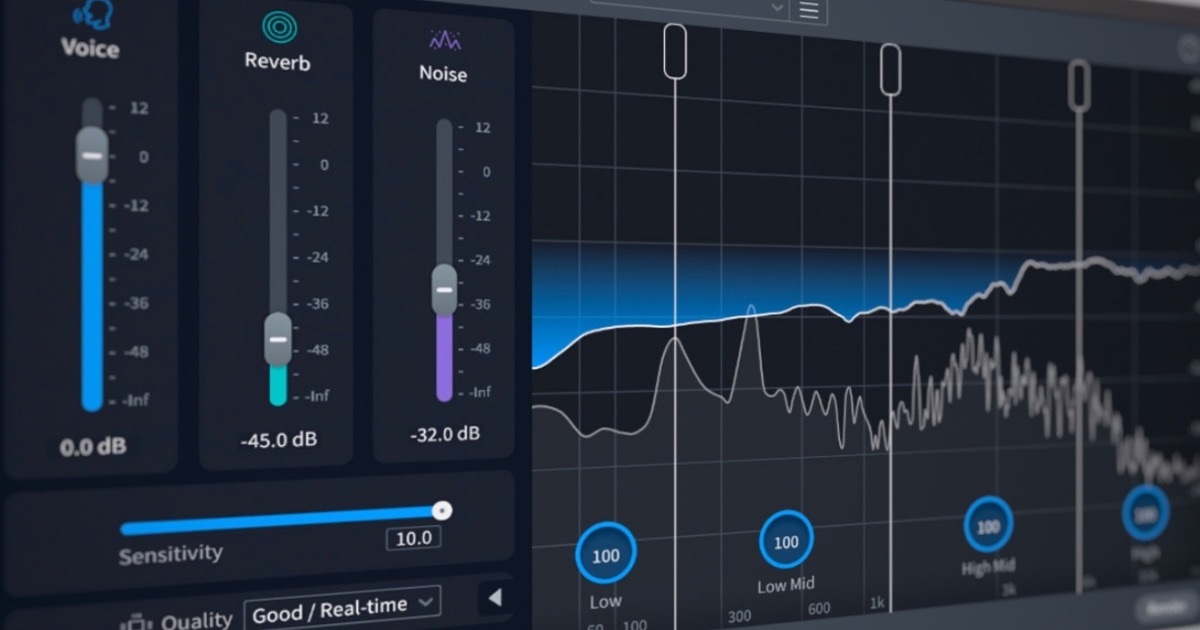The width and height of the screenshot is (1200, 630).
Task: Click the Reverb level slider handle
Action: pos(278,339)
